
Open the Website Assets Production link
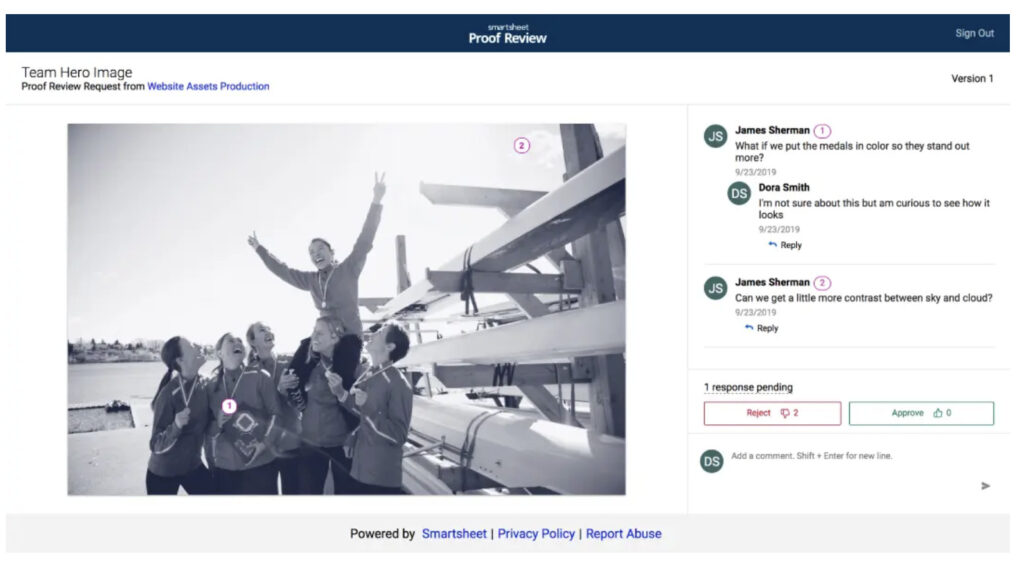pyautogui.click(x=208, y=87)
